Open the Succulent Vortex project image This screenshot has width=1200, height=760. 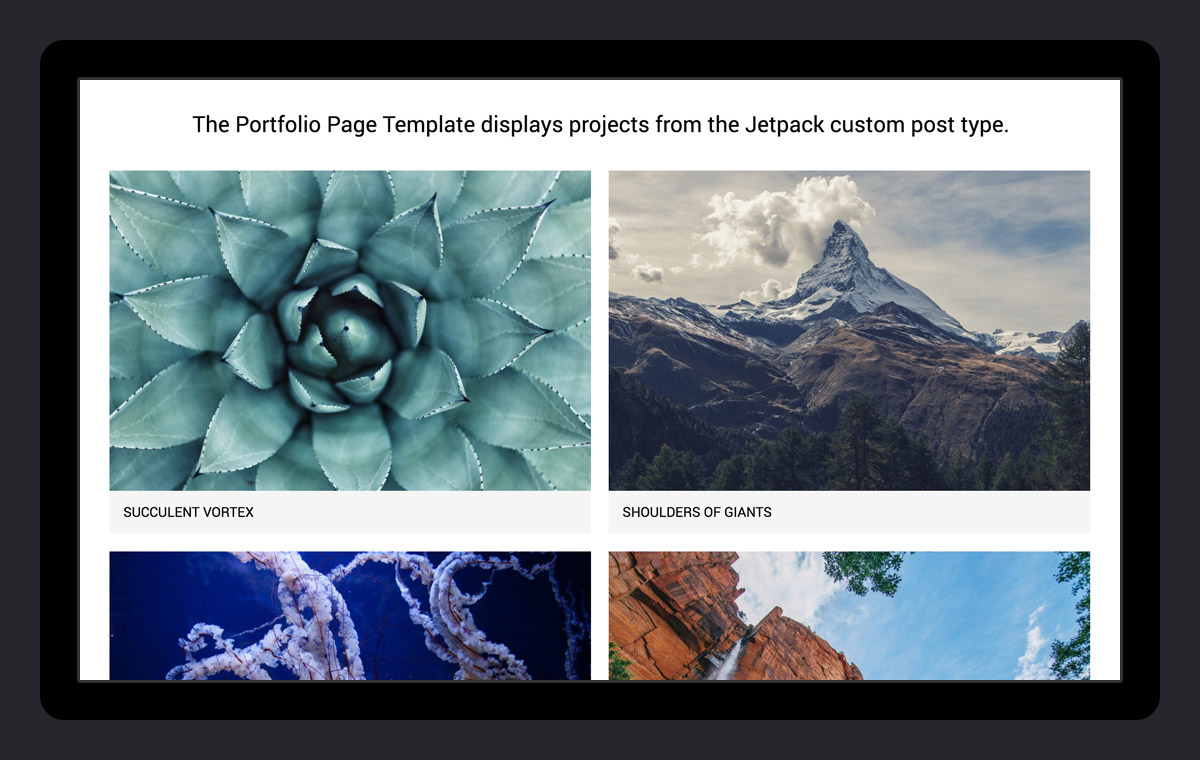(x=350, y=330)
